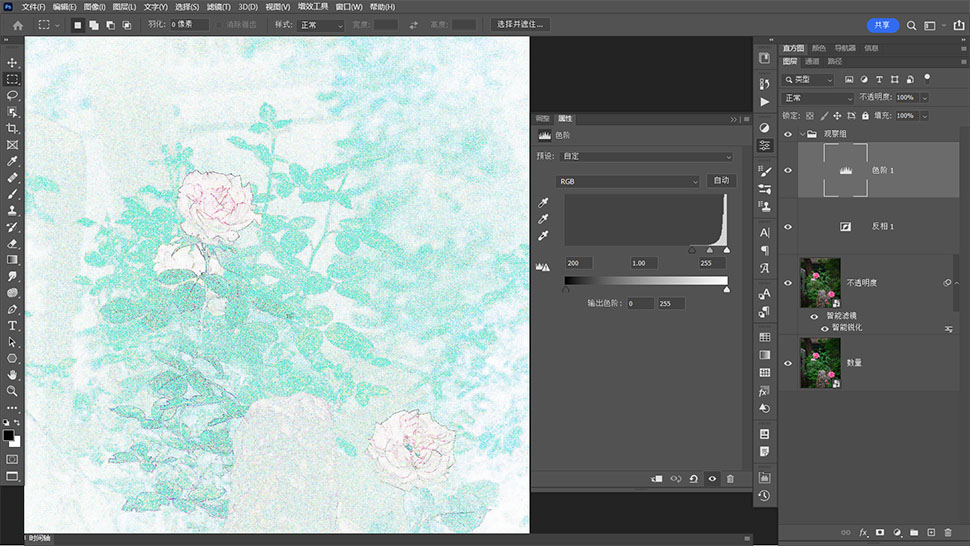The height and width of the screenshot is (546, 970).
Task: Toggle adjustment visibility eye in Properties panel
Action: (x=712, y=479)
